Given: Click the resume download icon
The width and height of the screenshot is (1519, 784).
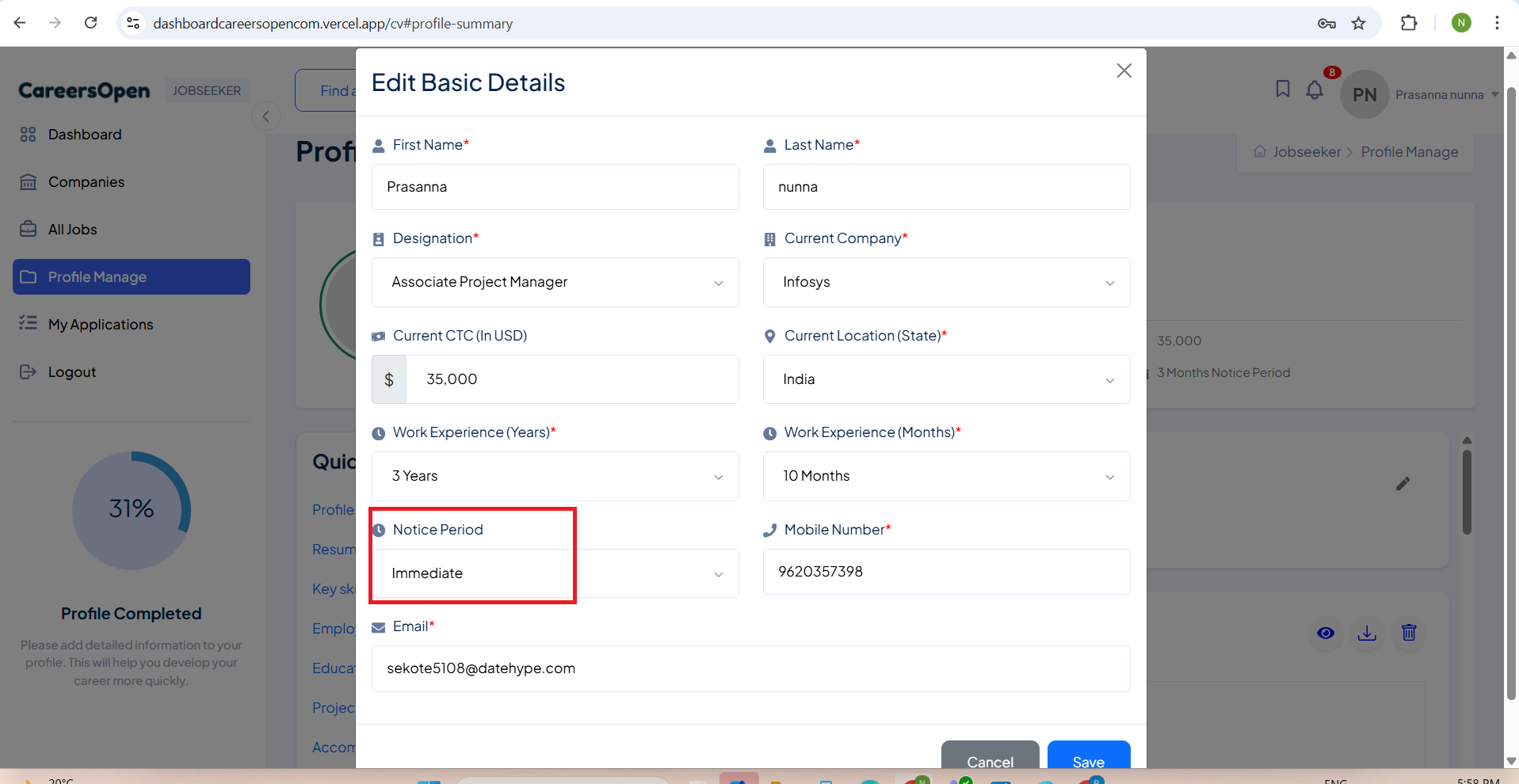Looking at the screenshot, I should [x=1367, y=633].
